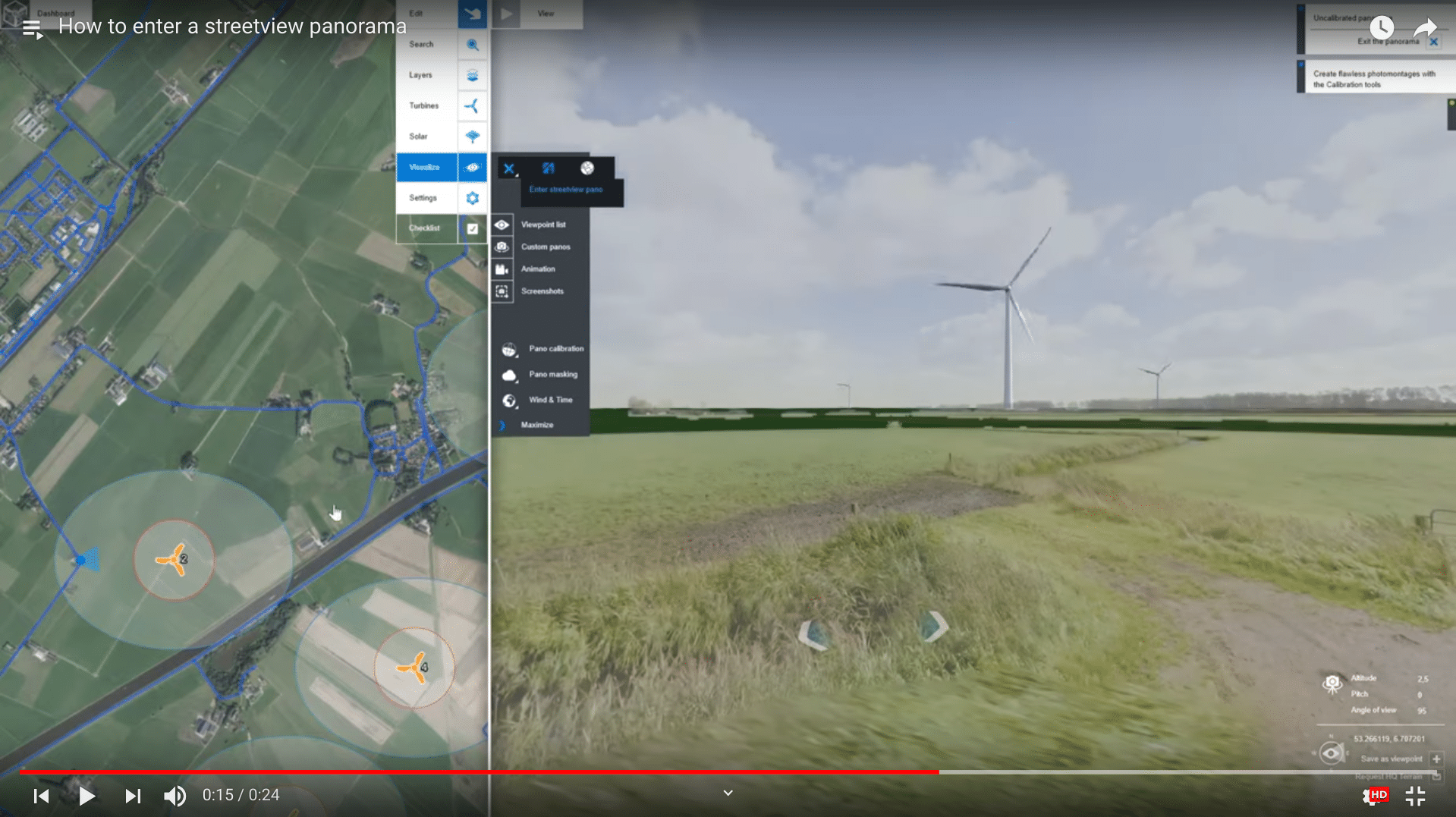Expand the panel with the Maximize chevron

pyautogui.click(x=502, y=426)
